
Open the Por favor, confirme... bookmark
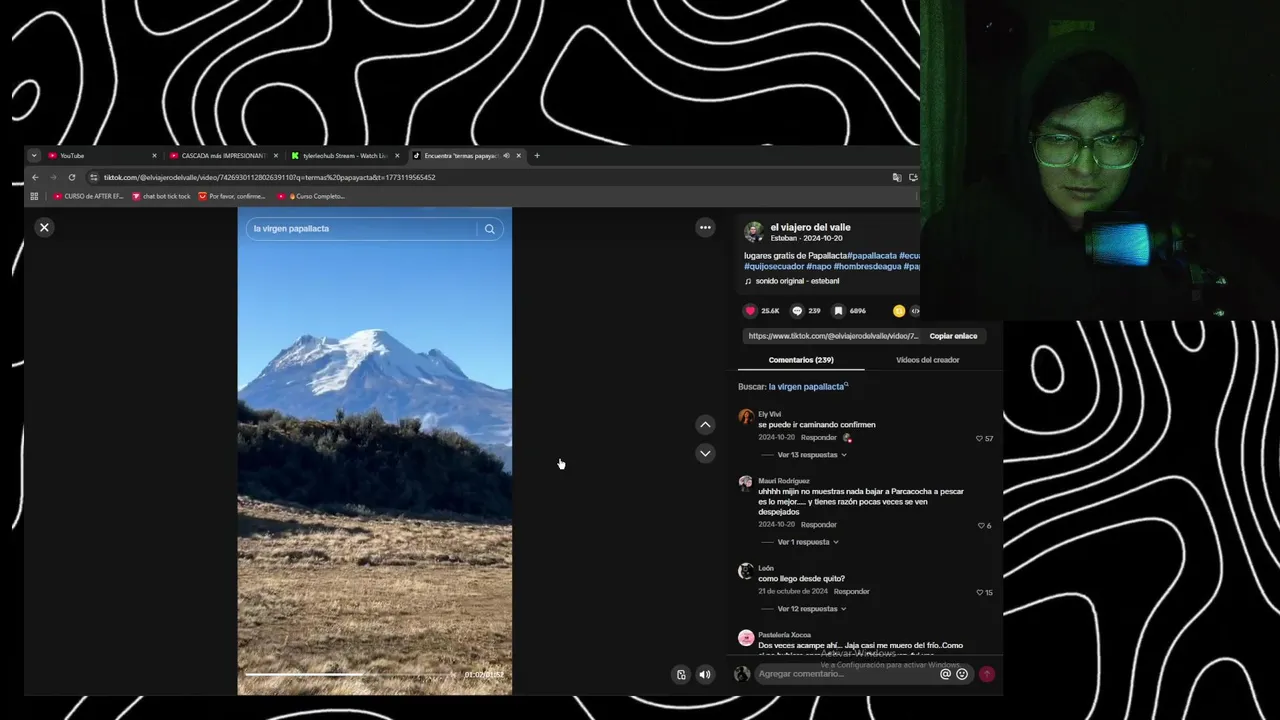[x=232, y=196]
